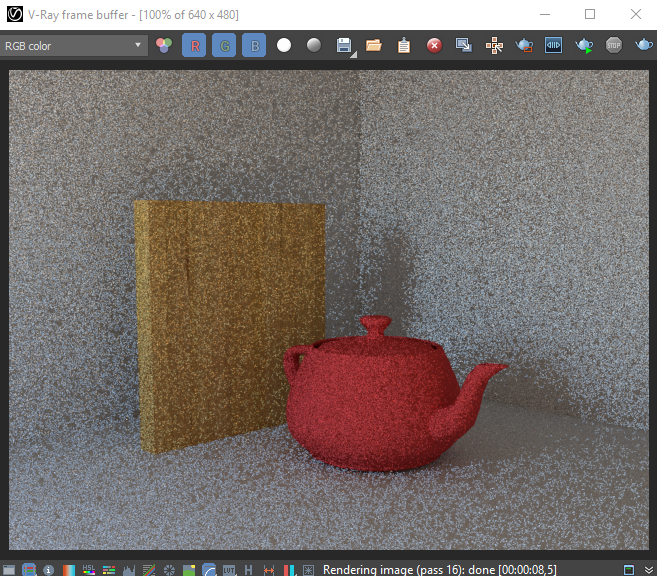Link VFB to PDPlayer icon

[x=554, y=45]
